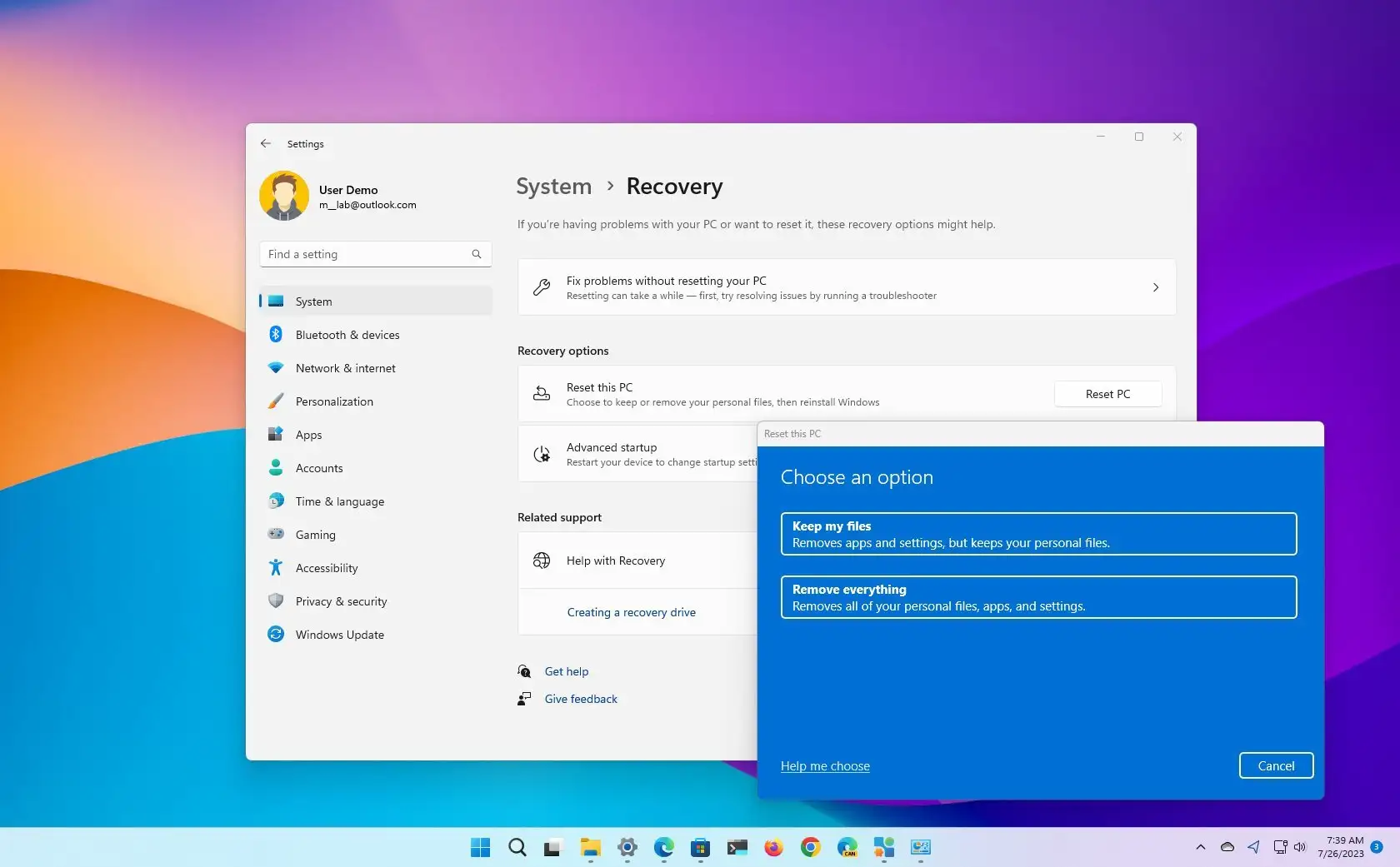The image size is (1400, 867).
Task: Open Windows Update settings
Action: (x=339, y=634)
